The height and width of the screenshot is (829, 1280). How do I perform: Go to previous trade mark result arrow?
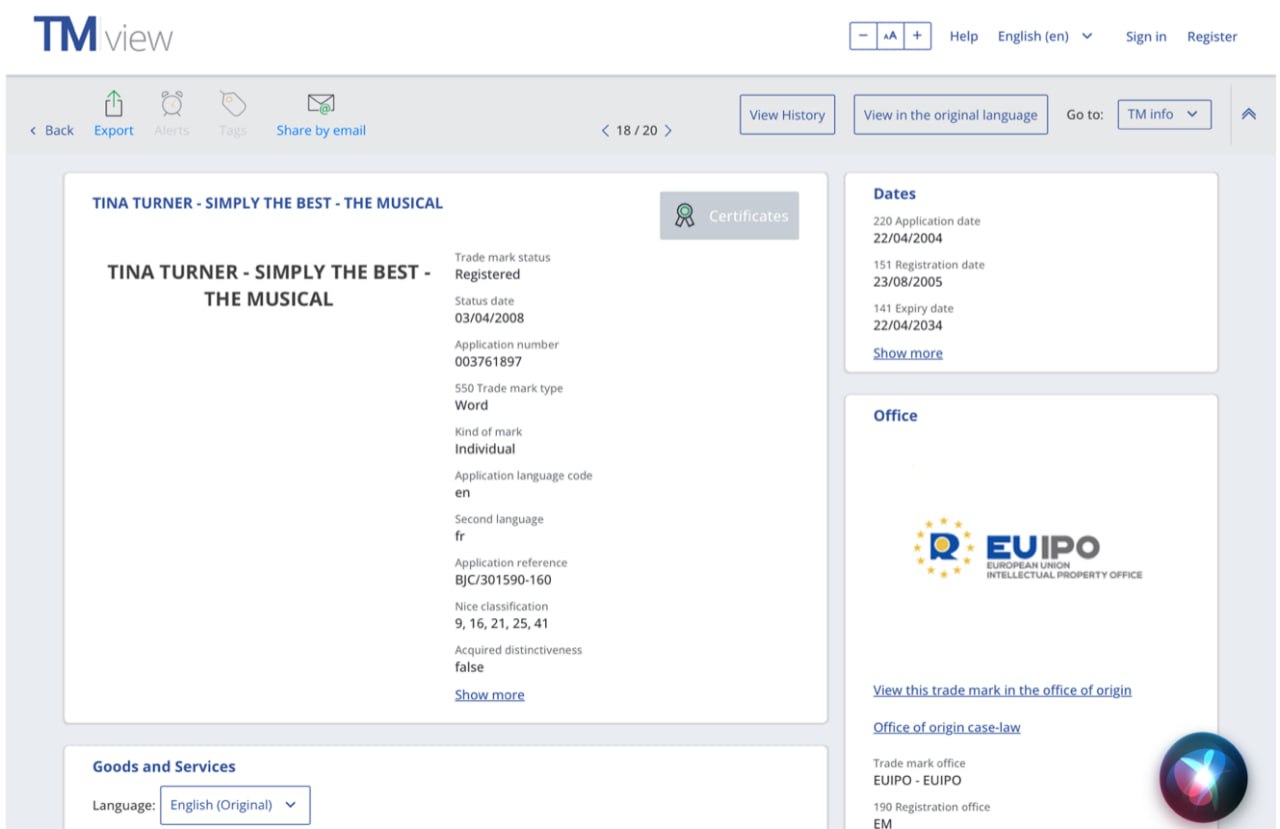coord(605,131)
